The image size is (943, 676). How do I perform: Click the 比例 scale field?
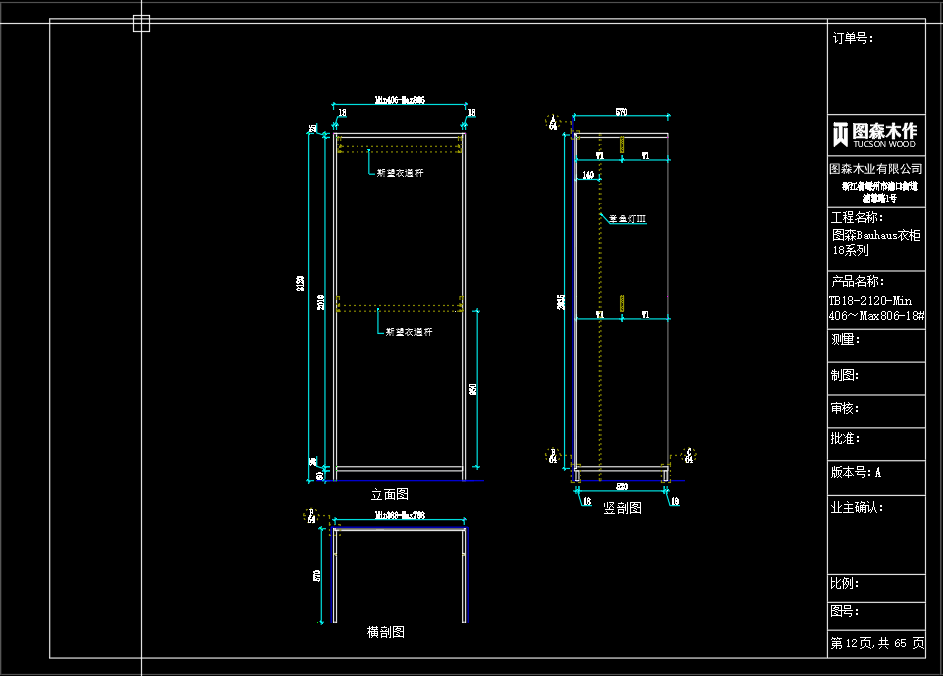(x=845, y=583)
